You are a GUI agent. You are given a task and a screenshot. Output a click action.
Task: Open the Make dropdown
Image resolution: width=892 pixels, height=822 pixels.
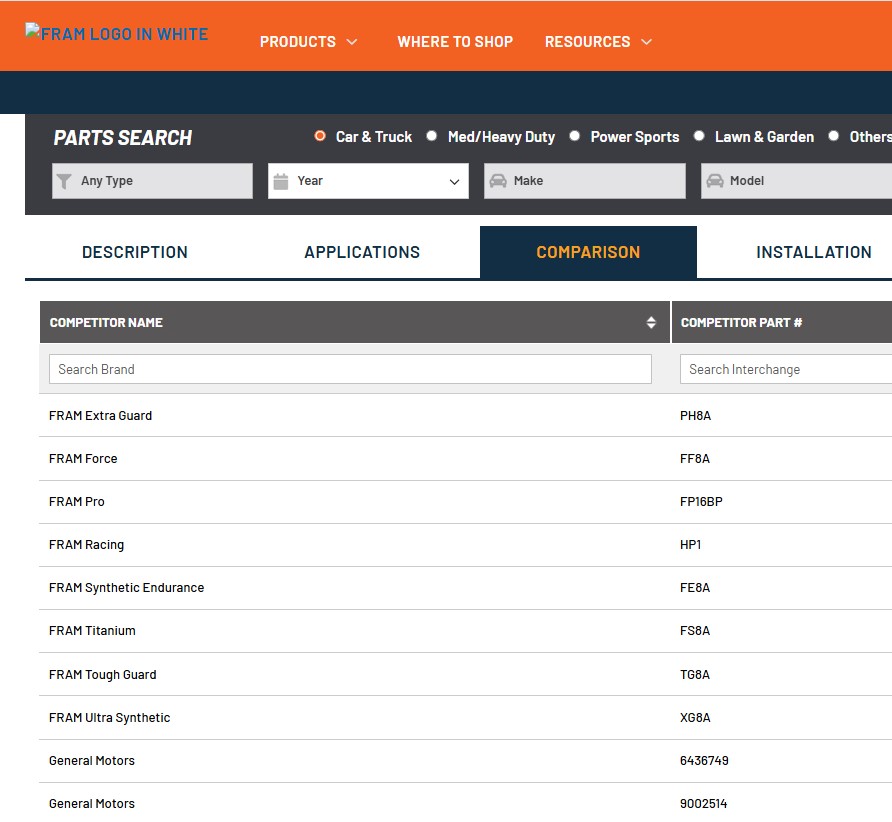(585, 181)
